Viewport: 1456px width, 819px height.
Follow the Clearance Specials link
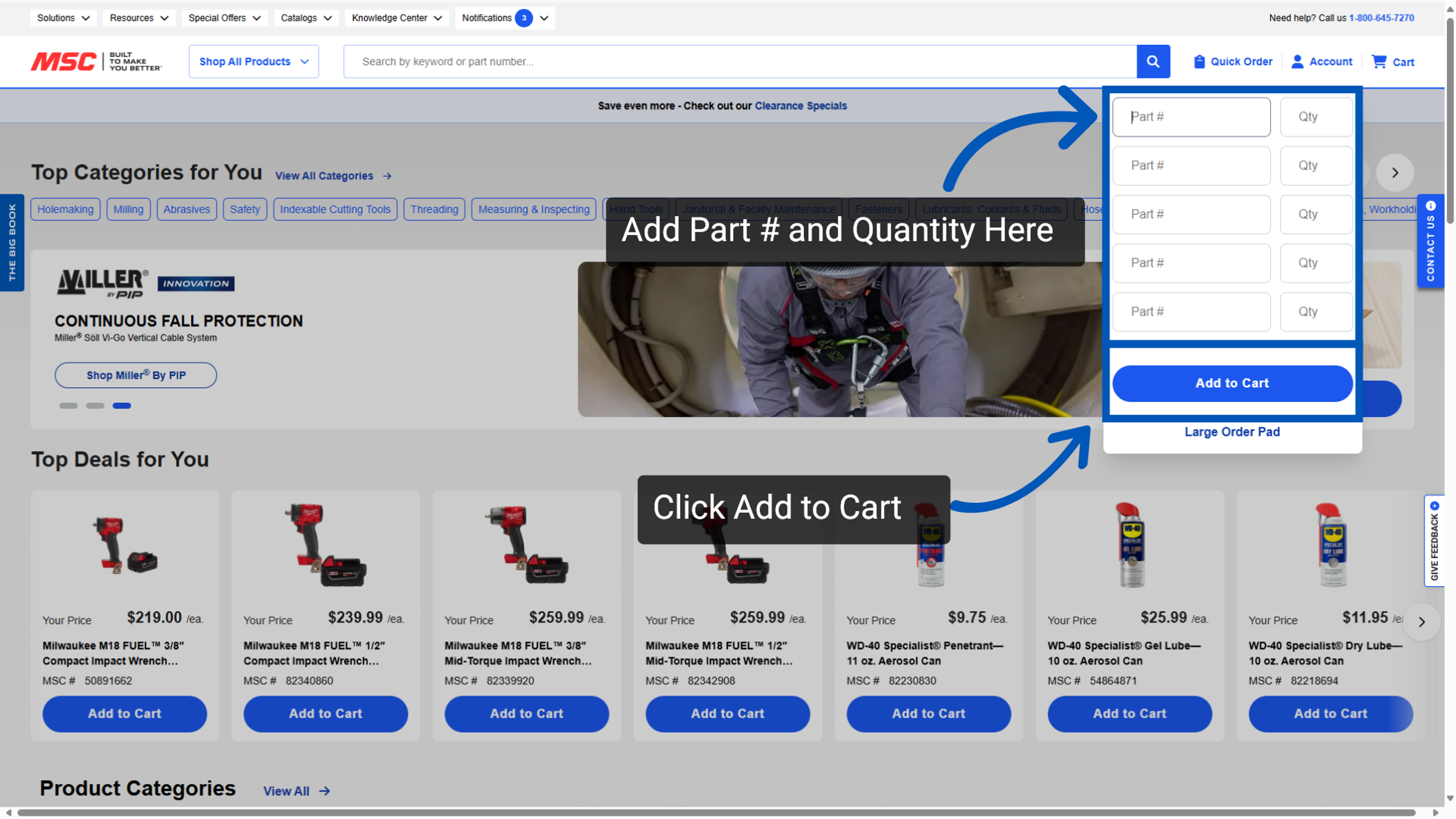(800, 106)
